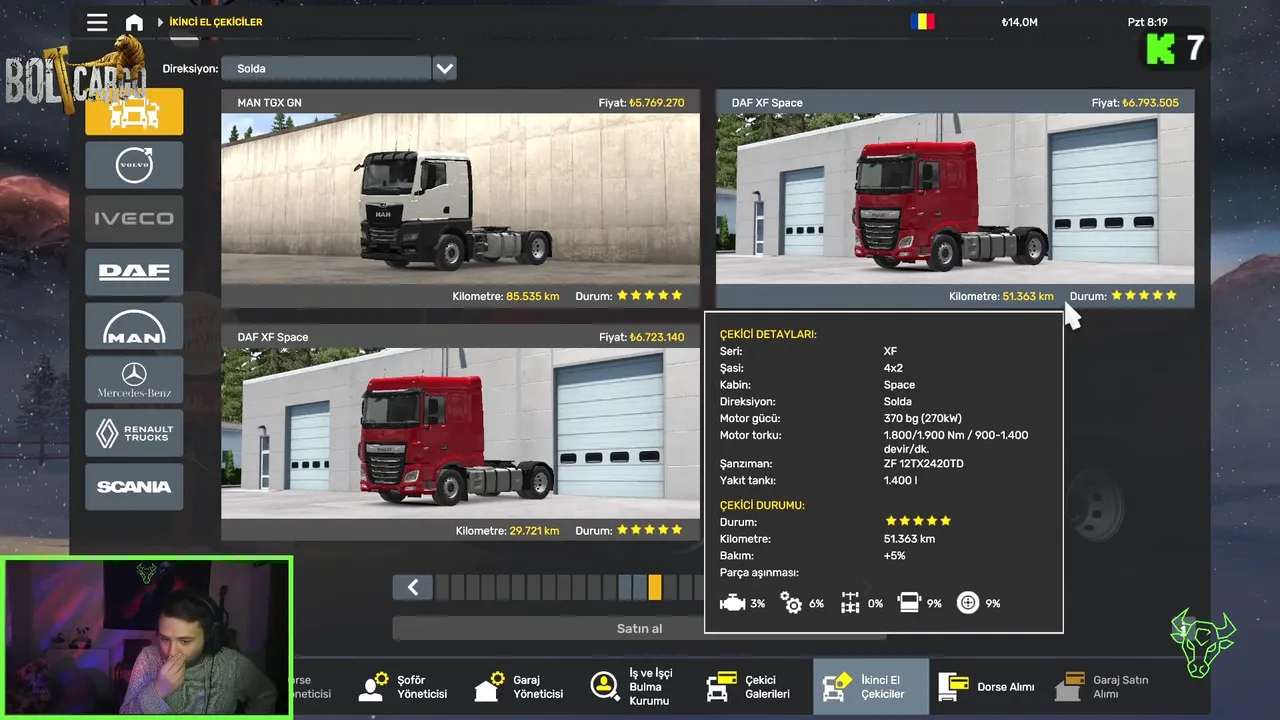1280x720 pixels.
Task: Go to previous page of trucks
Action: tap(412, 588)
